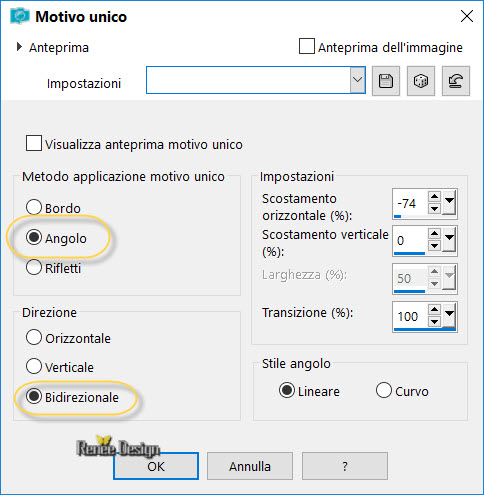Confirm settings with the OK button
This screenshot has height=495, width=484.
click(x=156, y=466)
